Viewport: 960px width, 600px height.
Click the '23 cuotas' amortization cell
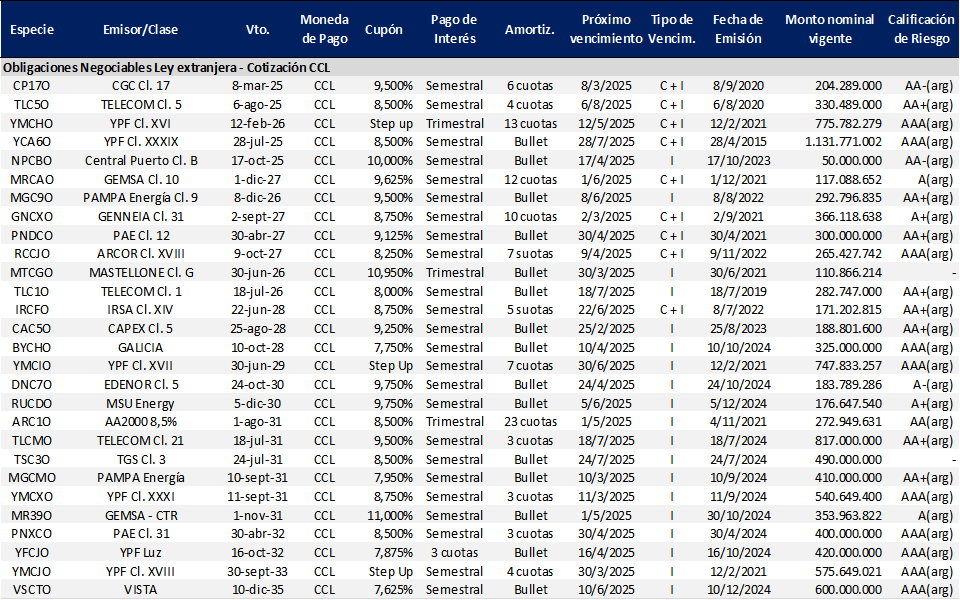coord(530,422)
